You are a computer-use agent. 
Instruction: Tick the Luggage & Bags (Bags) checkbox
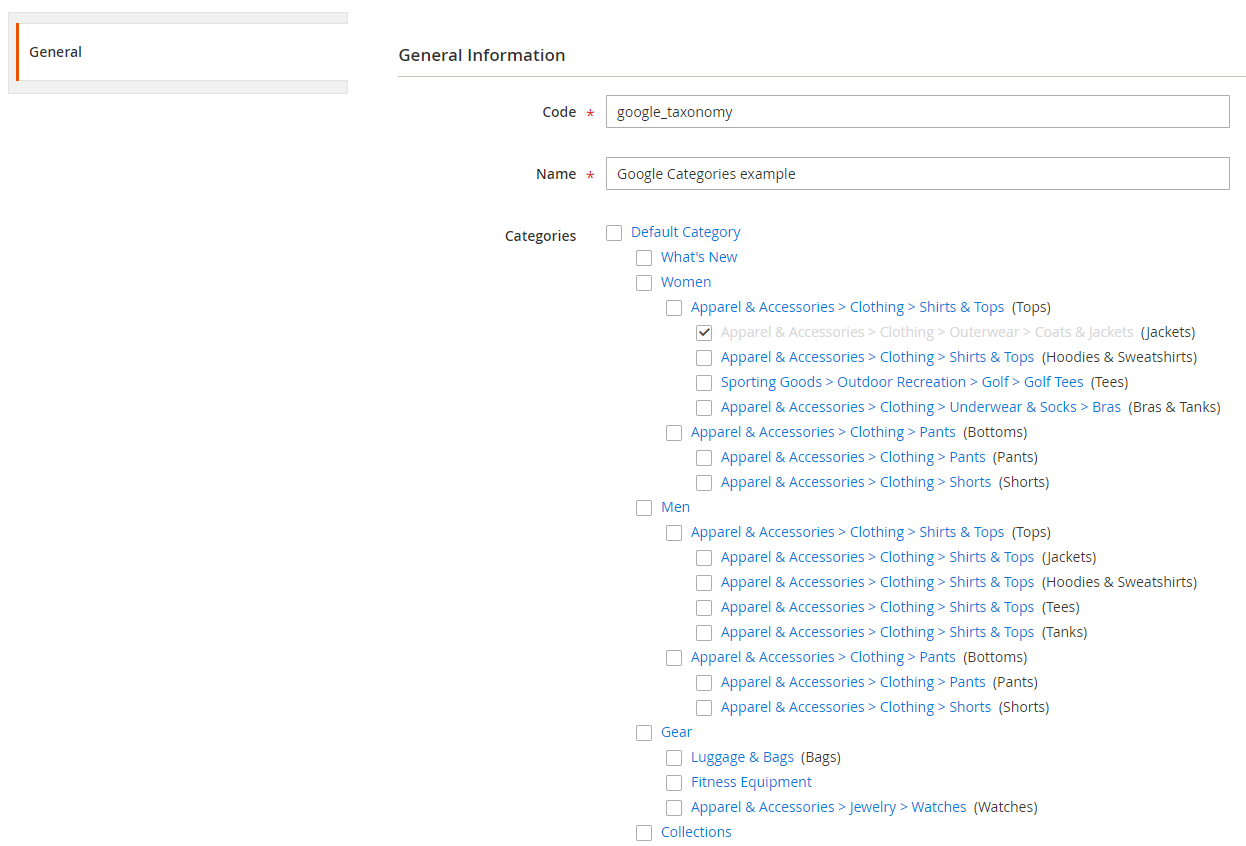pos(674,758)
